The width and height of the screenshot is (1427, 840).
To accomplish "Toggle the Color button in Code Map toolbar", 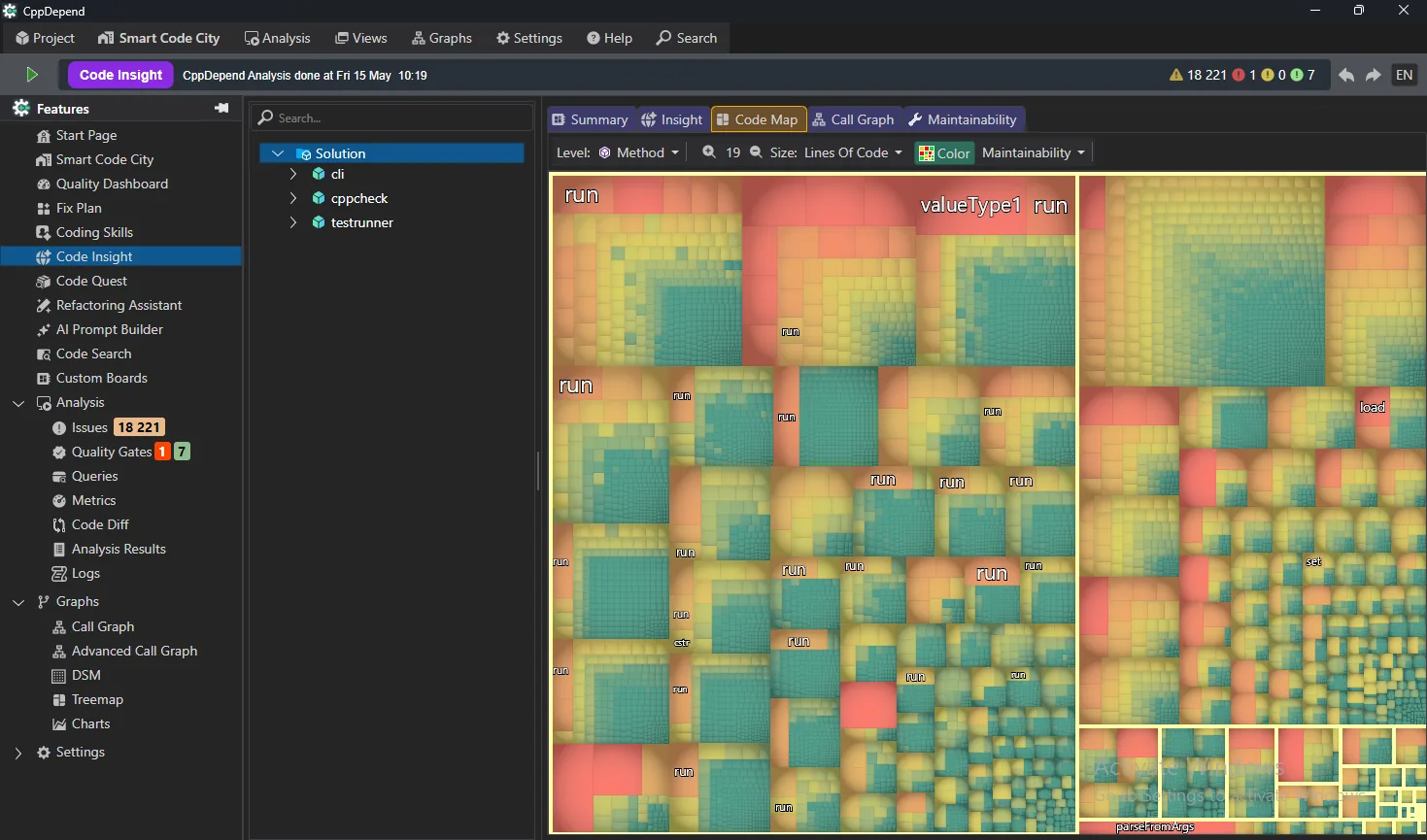I will pyautogui.click(x=944, y=152).
